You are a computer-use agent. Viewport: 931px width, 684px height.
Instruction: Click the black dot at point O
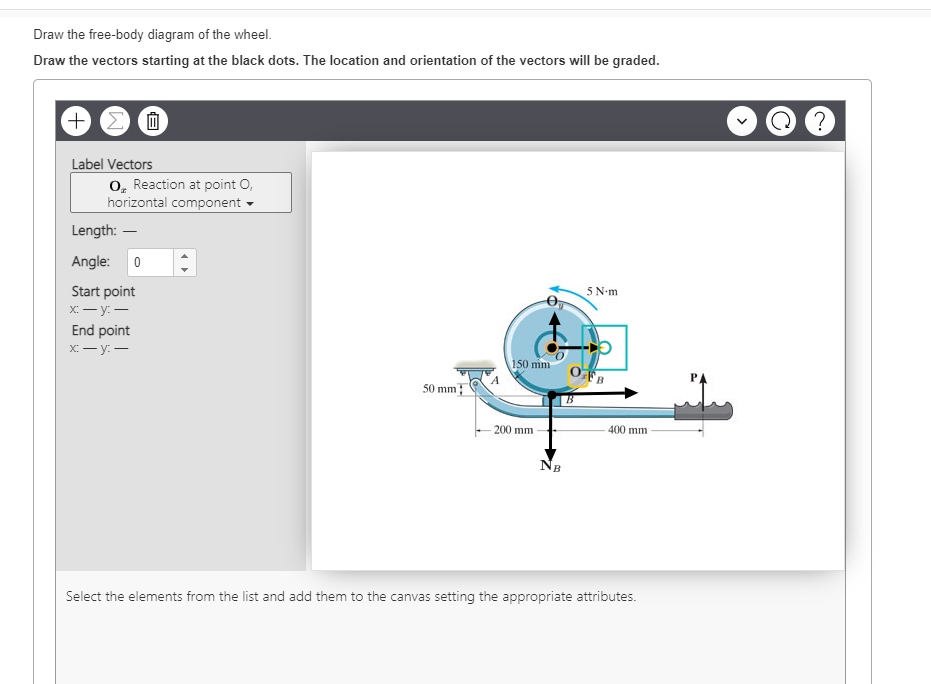click(x=551, y=348)
